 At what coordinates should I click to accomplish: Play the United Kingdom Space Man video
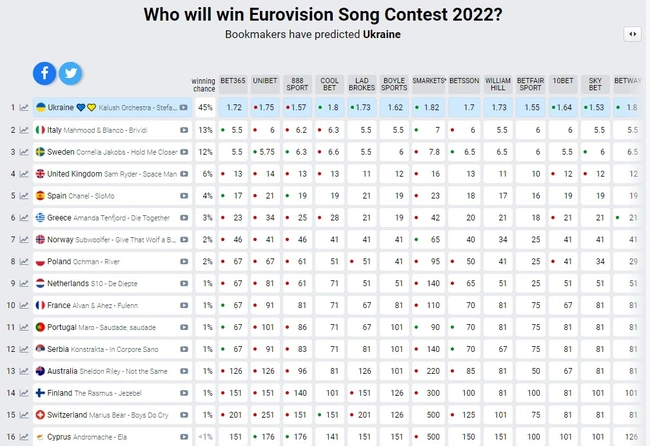point(184,173)
